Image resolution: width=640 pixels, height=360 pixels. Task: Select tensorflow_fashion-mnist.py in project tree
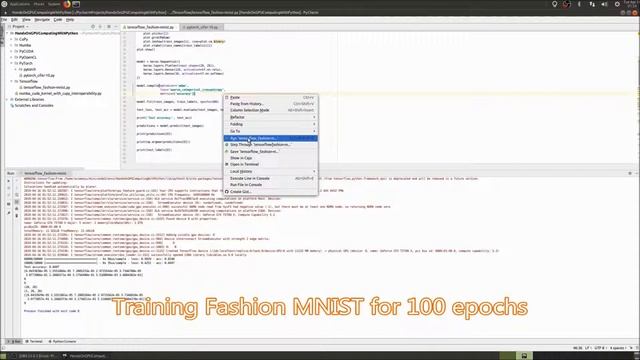46,87
